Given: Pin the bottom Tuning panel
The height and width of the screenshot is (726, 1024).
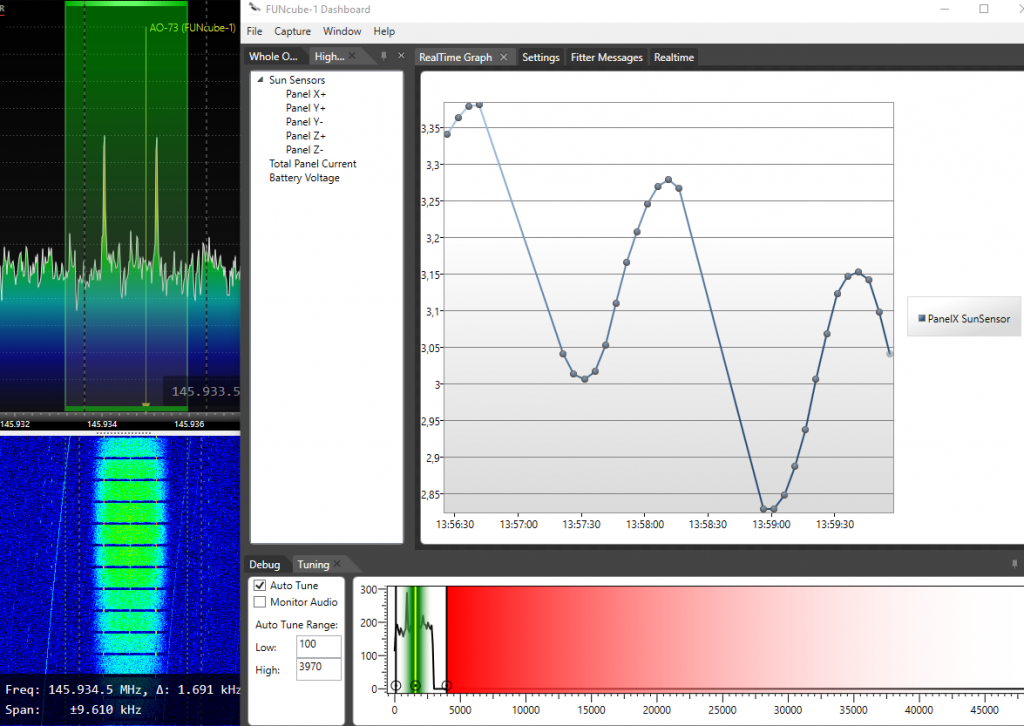Looking at the screenshot, I should click(x=1014, y=564).
